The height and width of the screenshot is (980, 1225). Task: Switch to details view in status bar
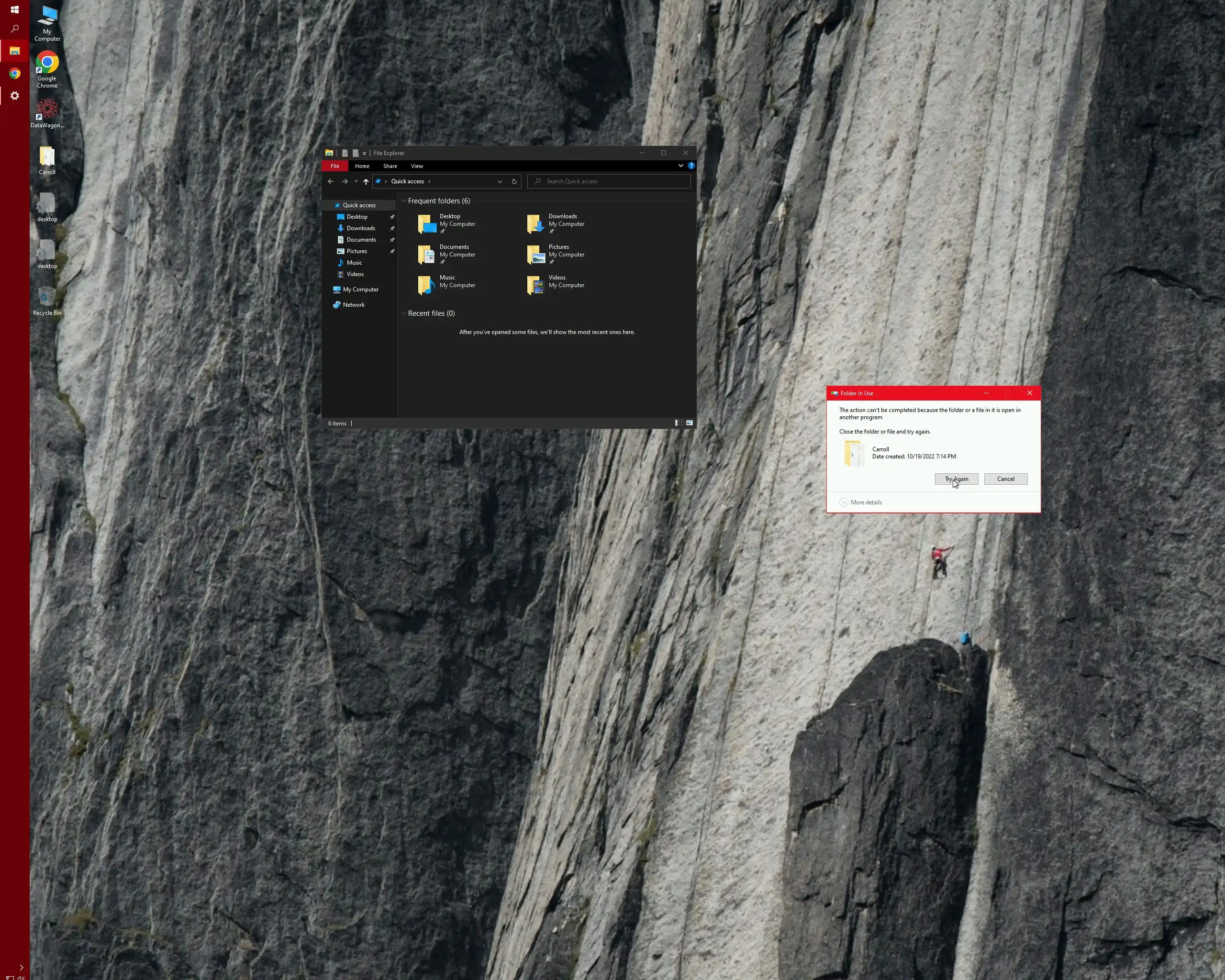coord(679,423)
